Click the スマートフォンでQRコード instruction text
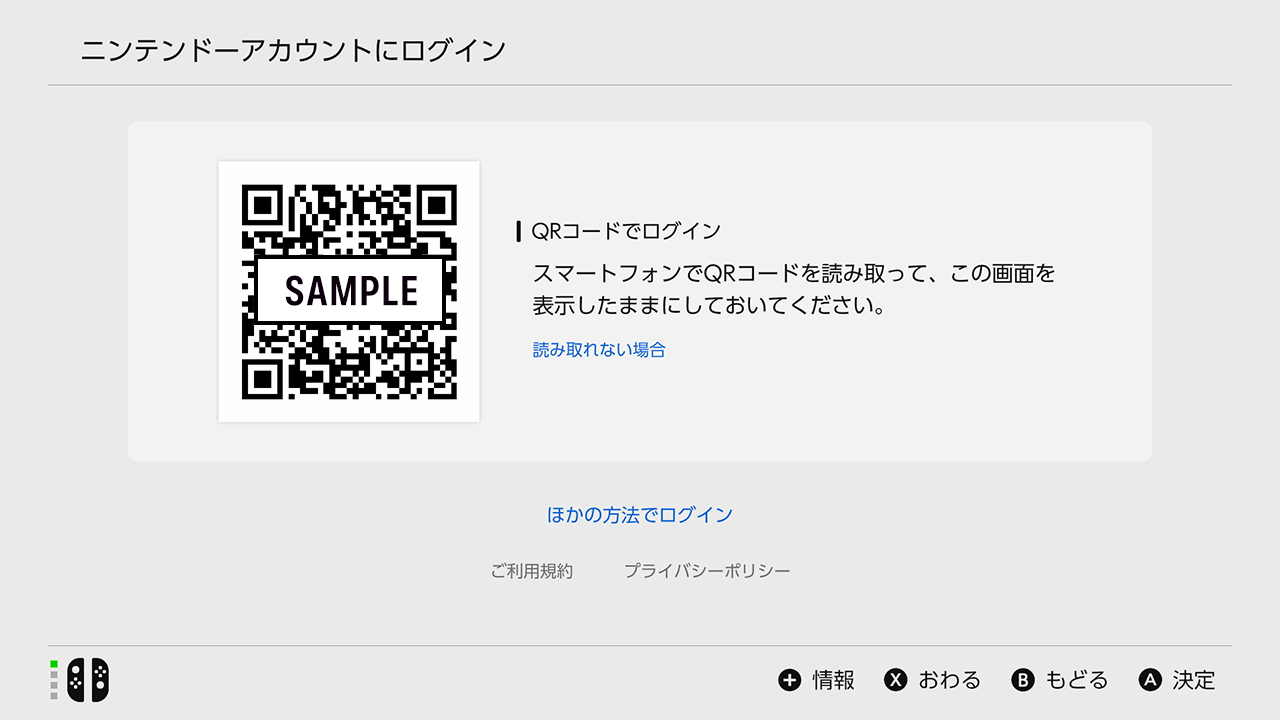This screenshot has height=720, width=1280. tap(794, 288)
